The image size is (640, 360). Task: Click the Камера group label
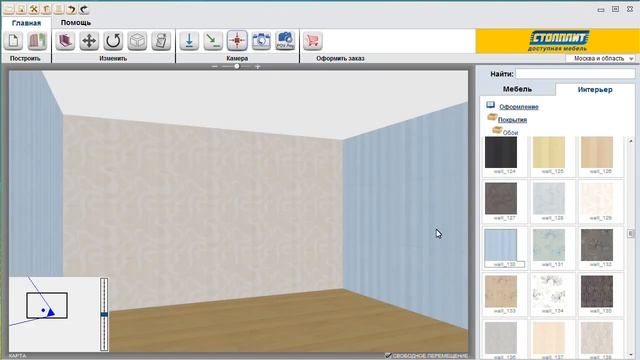tap(237, 58)
